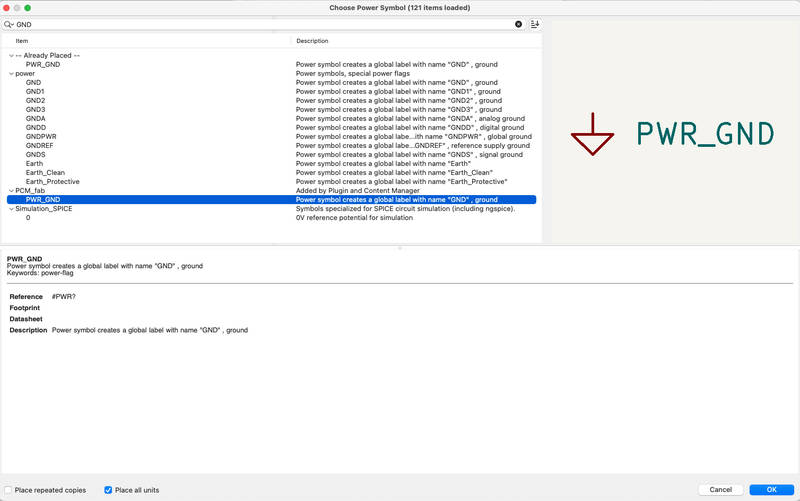The height and width of the screenshot is (501, 800).
Task: Choose the GNDPWR symbol entry
Action: [41, 136]
